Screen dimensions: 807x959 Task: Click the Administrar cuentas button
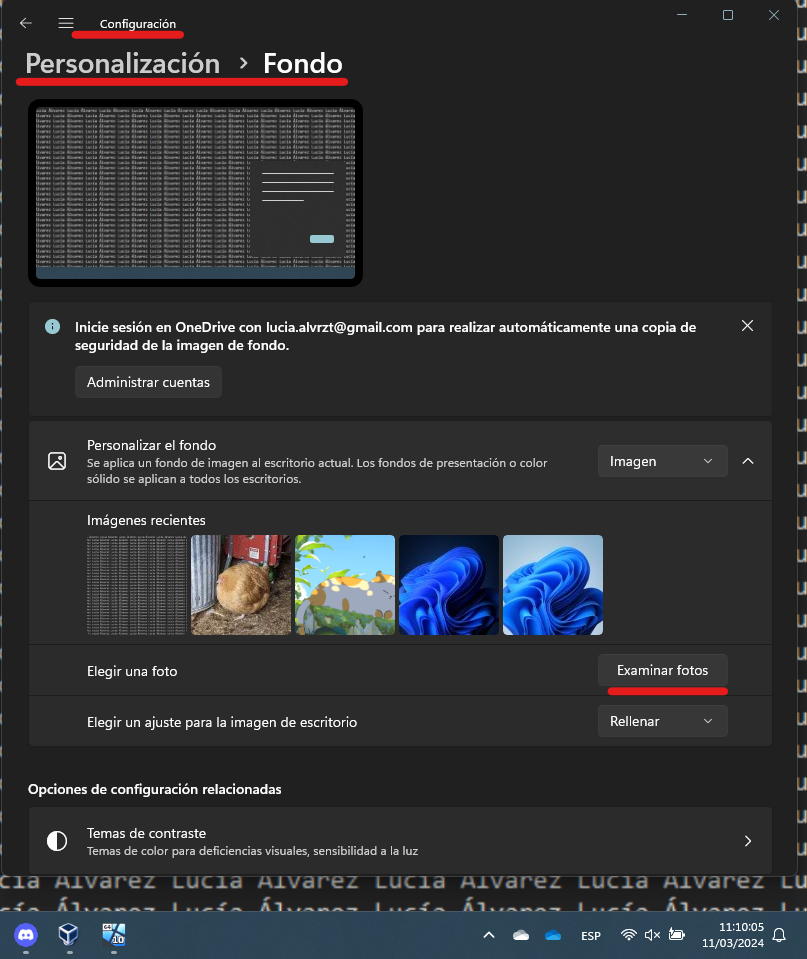click(x=148, y=381)
